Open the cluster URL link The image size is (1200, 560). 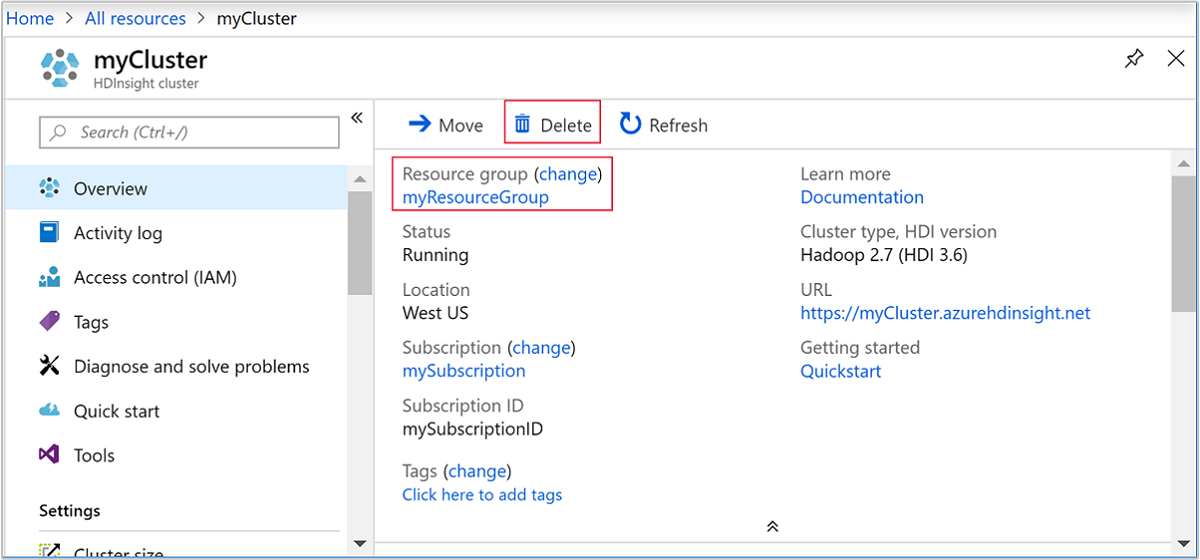(945, 313)
